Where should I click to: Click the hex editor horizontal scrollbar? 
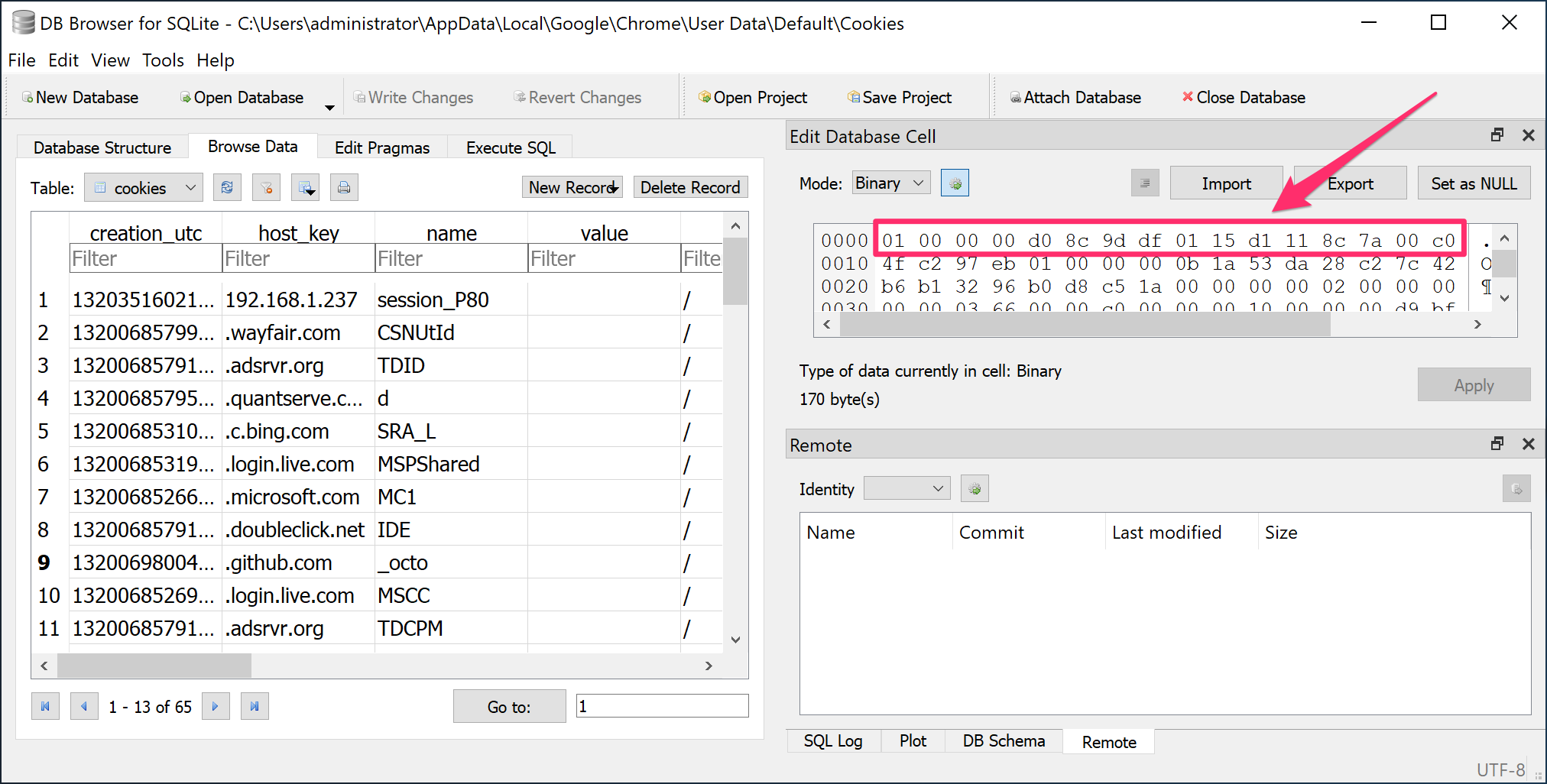click(x=1085, y=325)
